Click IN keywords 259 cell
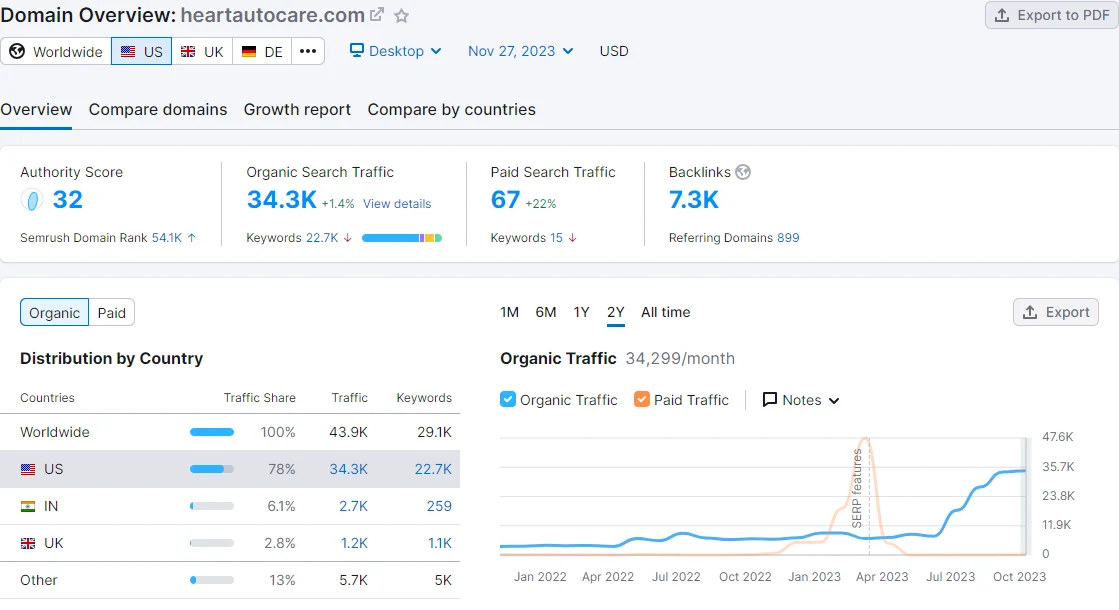This screenshot has width=1119, height=610. pos(439,507)
